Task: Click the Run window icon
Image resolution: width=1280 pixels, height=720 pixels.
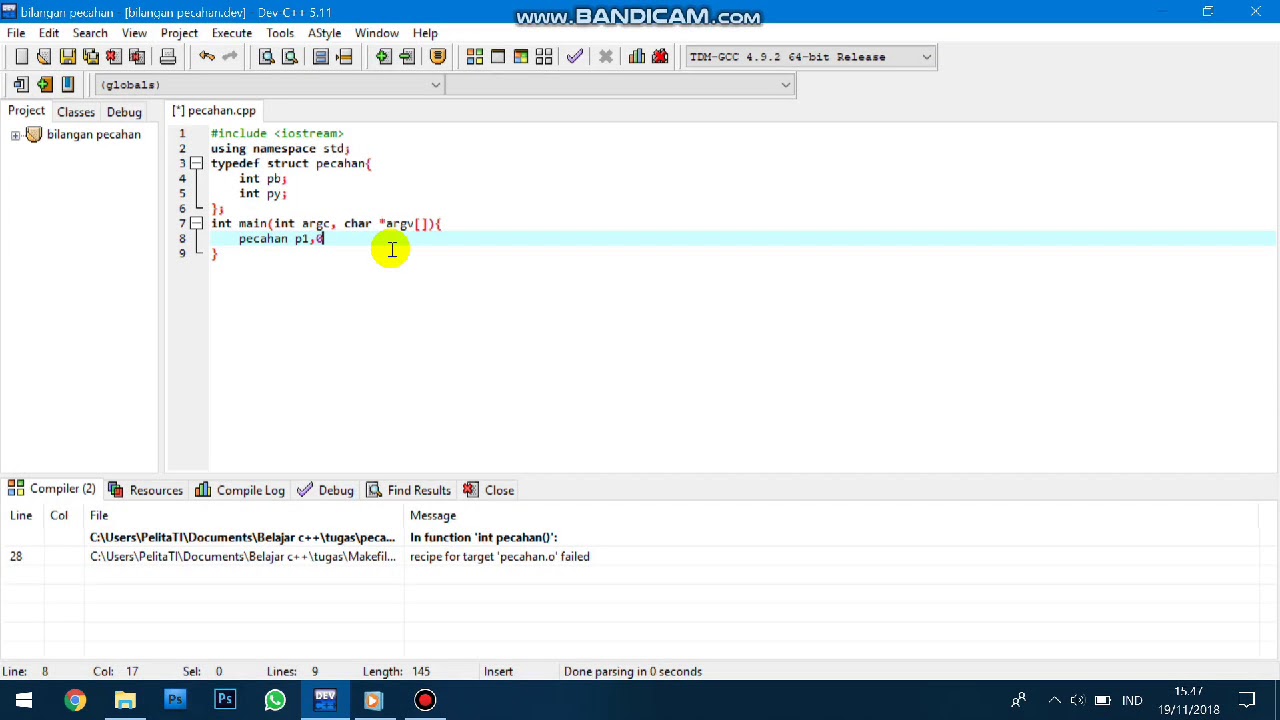Action: pyautogui.click(x=498, y=57)
